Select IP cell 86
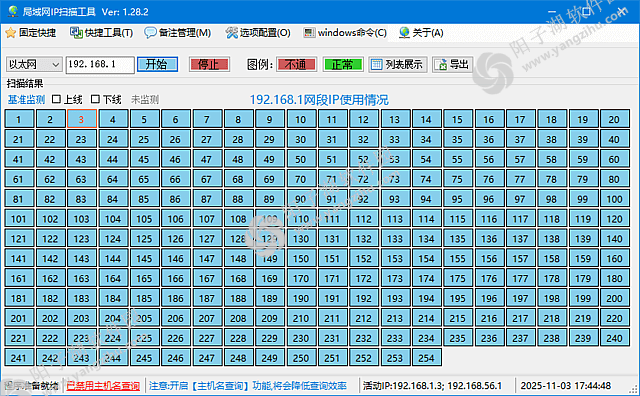 pyautogui.click(x=175, y=199)
